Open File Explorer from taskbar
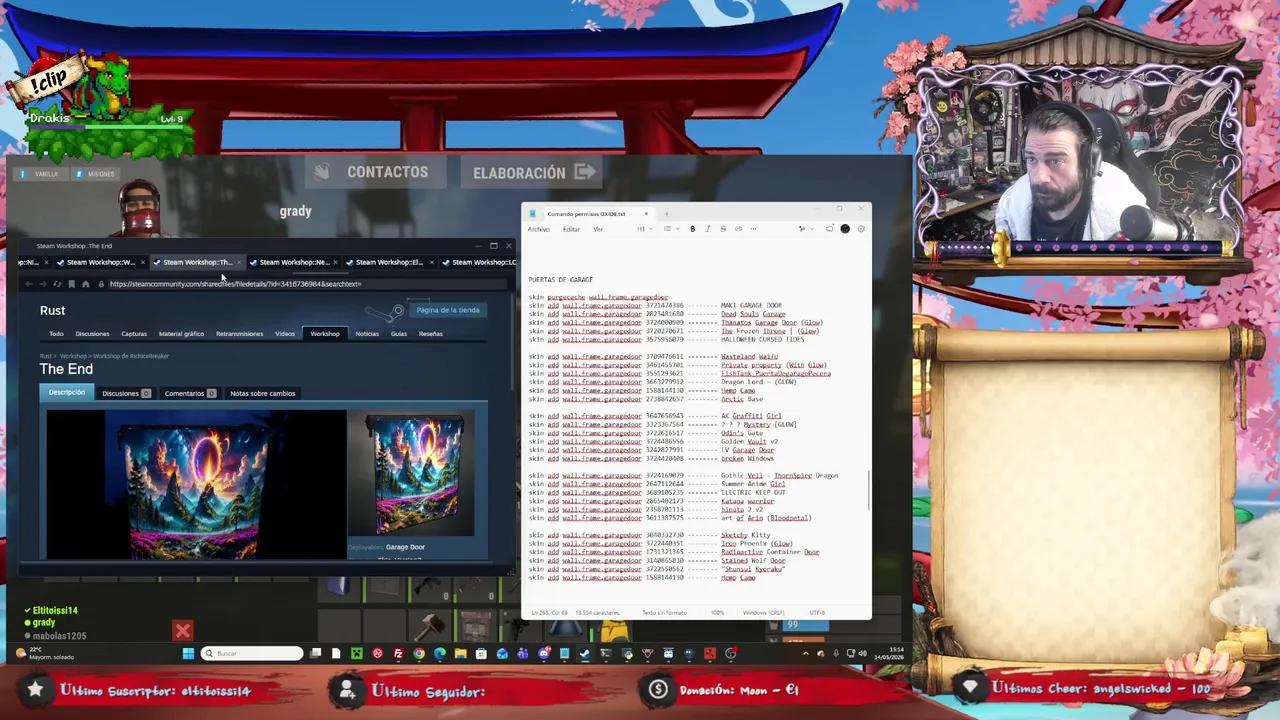 tap(460, 653)
